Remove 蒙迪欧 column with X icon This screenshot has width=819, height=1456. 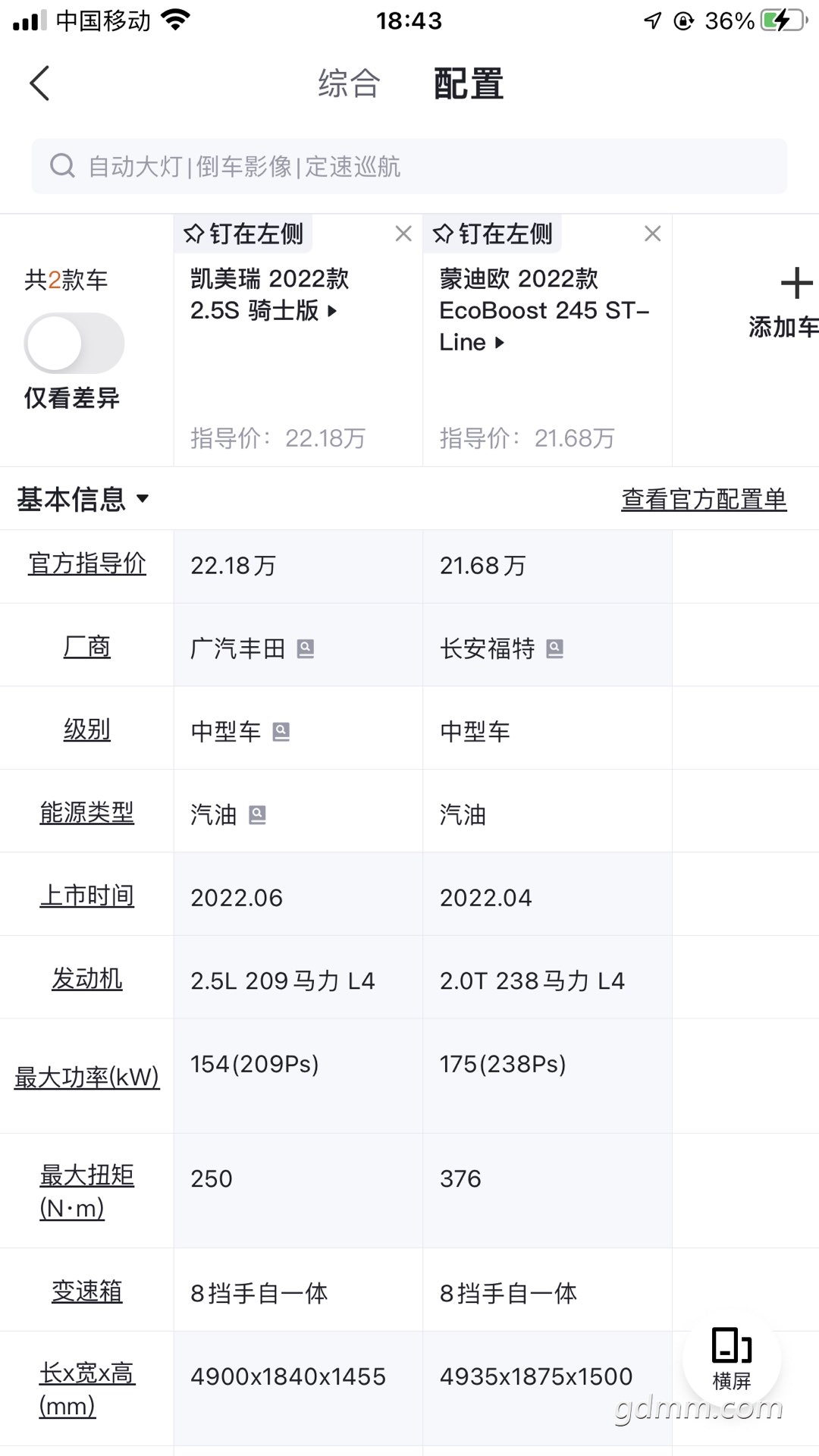(652, 234)
